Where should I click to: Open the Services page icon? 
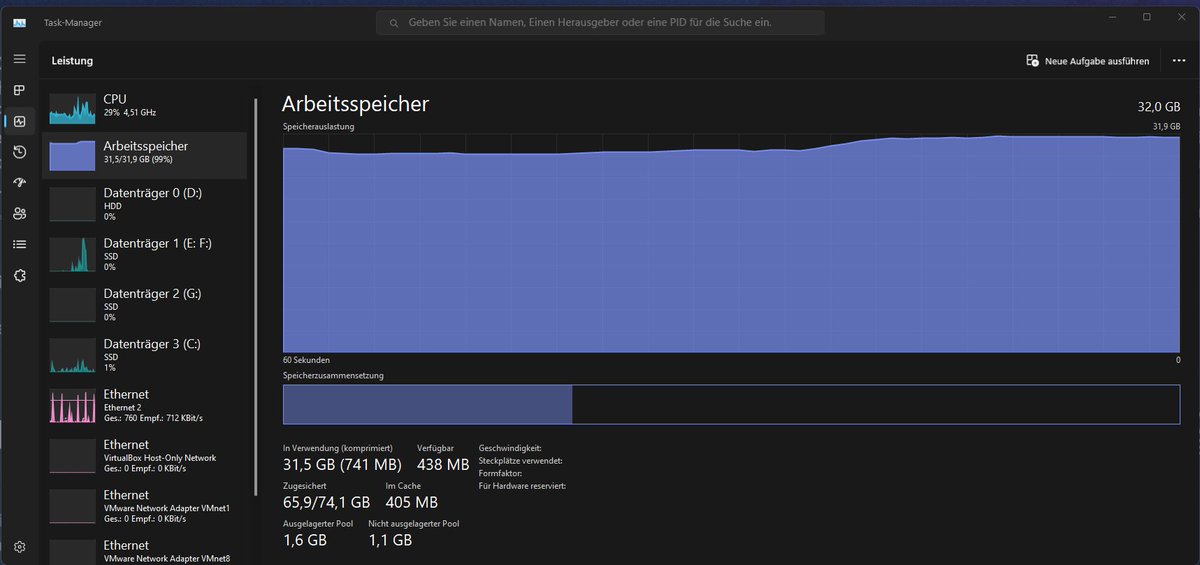pyautogui.click(x=19, y=275)
